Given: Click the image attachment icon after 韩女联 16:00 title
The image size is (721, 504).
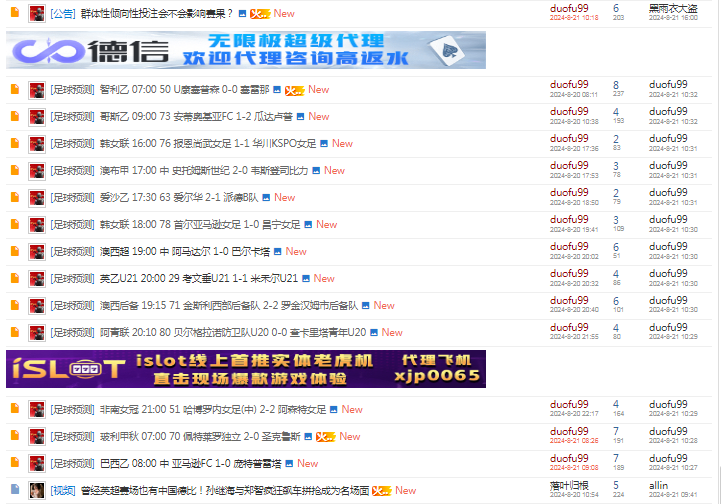Looking at the screenshot, I should coord(324,143).
